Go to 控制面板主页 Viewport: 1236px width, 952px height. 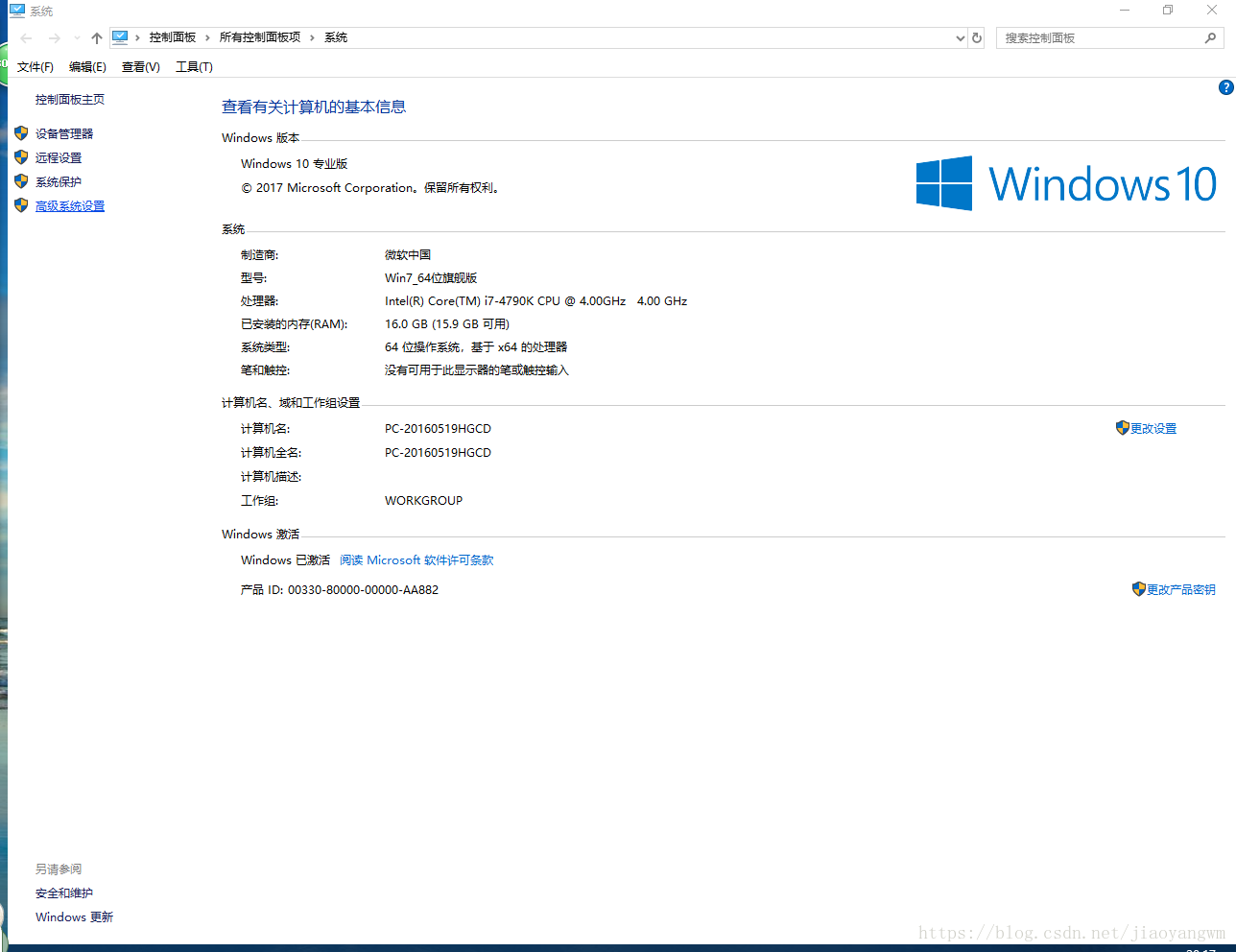tap(70, 100)
